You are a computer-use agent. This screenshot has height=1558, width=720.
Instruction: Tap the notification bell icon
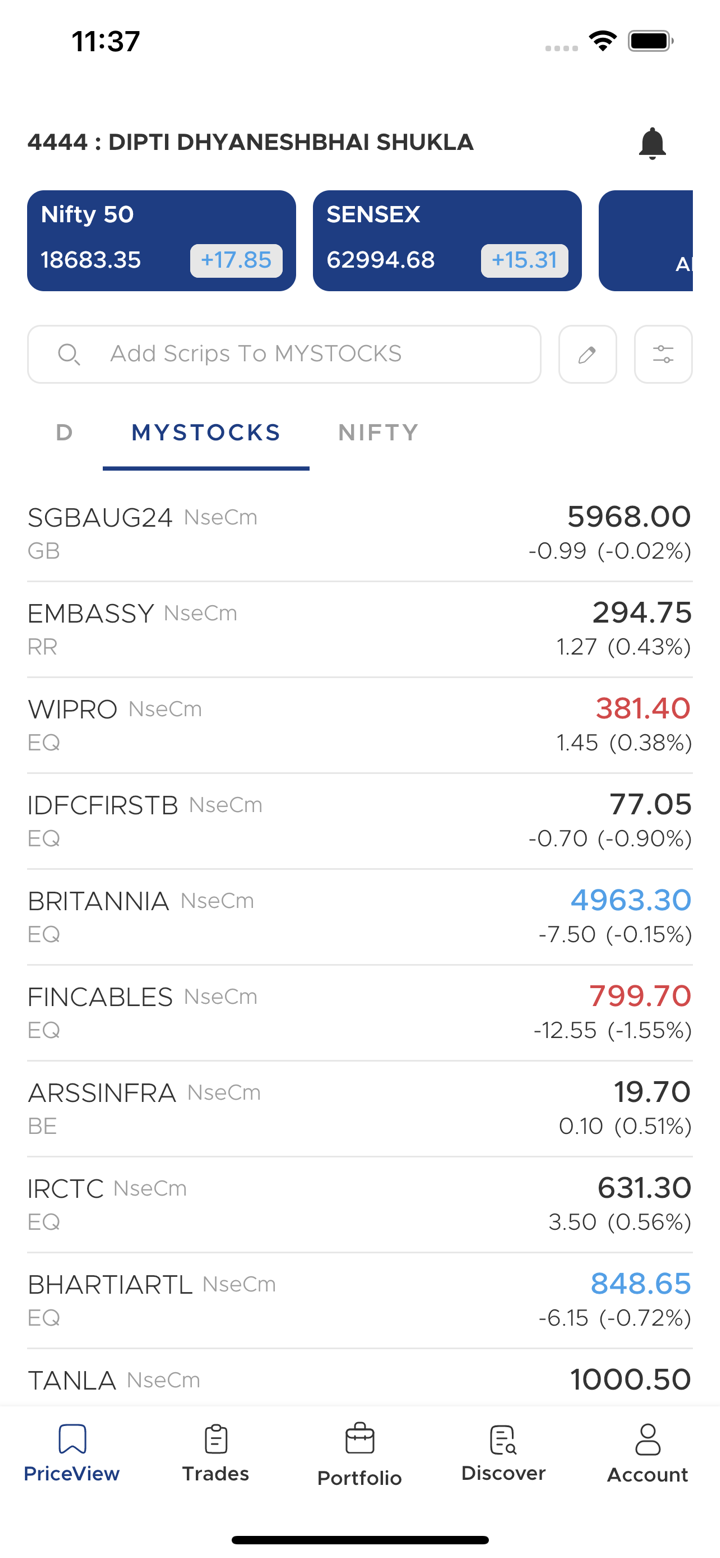coord(652,143)
